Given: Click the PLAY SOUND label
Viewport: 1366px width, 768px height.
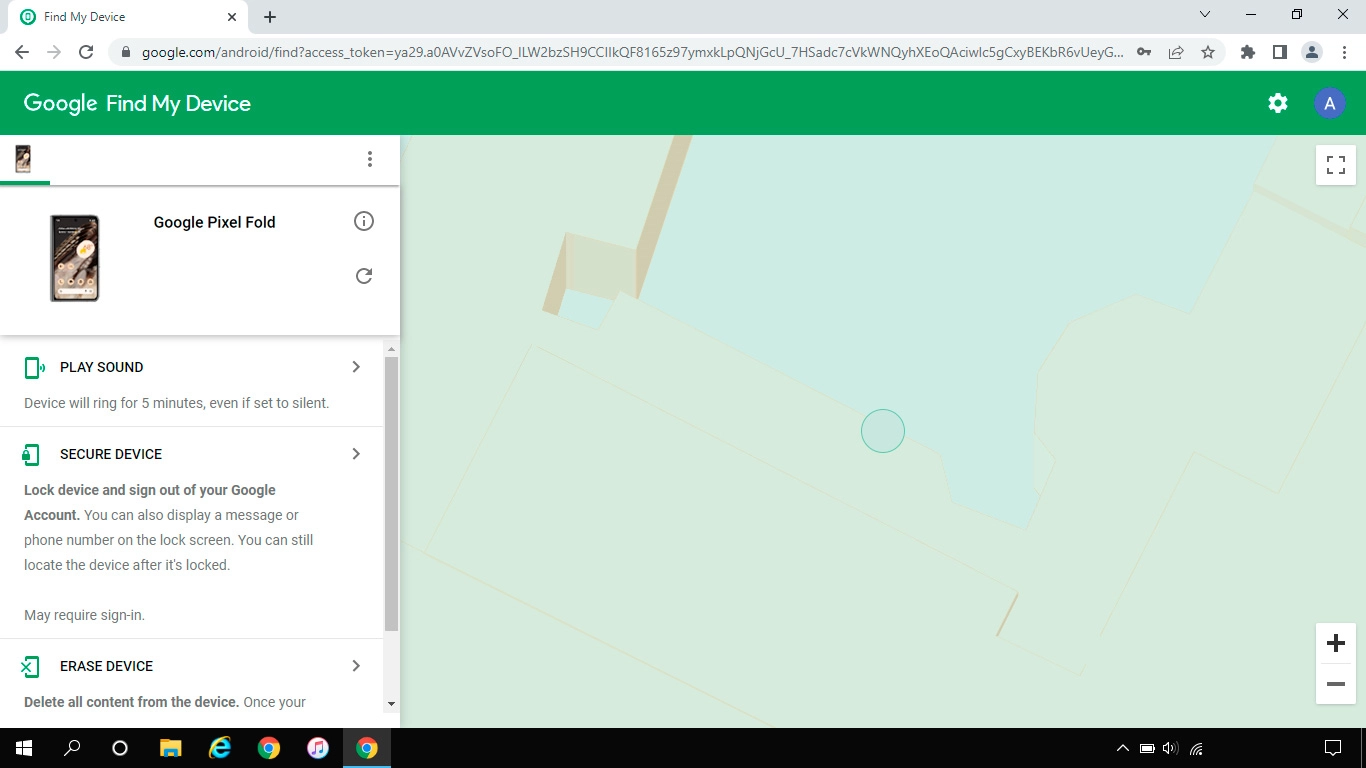Looking at the screenshot, I should pos(101,367).
